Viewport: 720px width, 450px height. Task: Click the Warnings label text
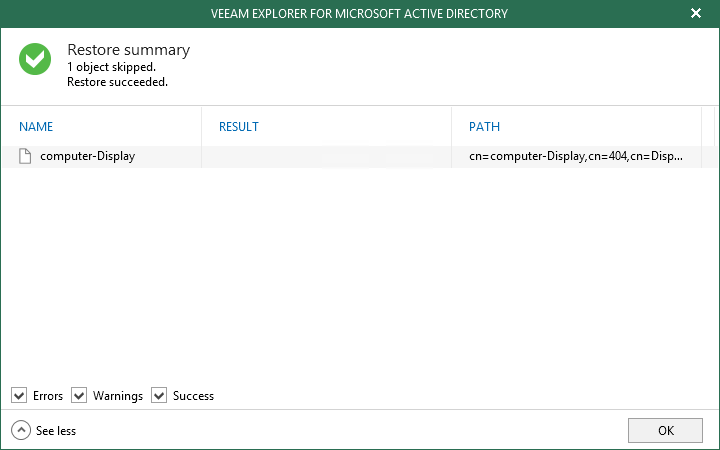[x=118, y=396]
